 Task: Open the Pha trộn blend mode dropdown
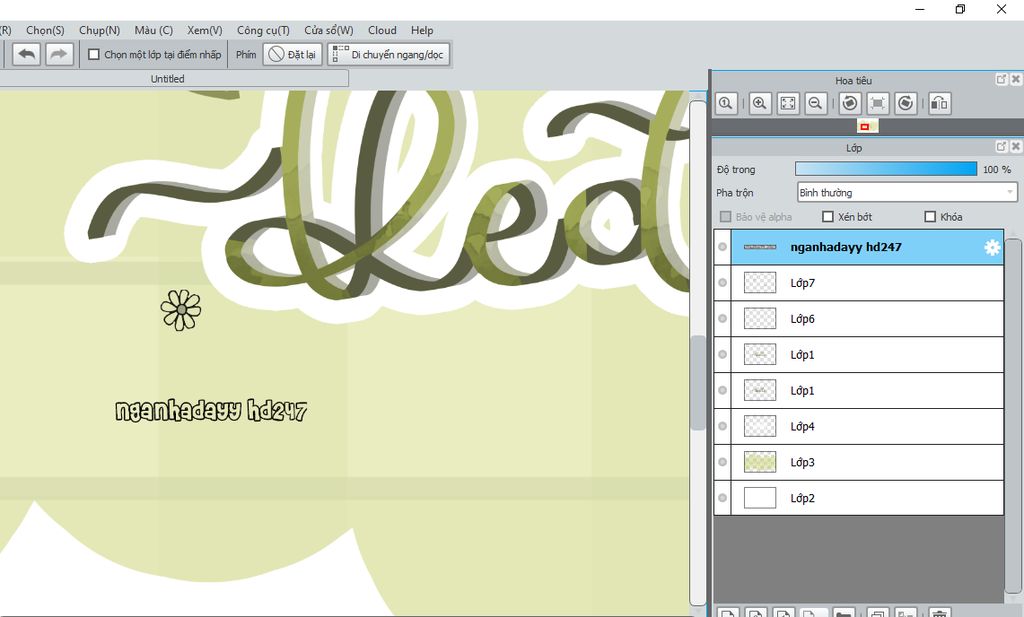click(x=907, y=193)
